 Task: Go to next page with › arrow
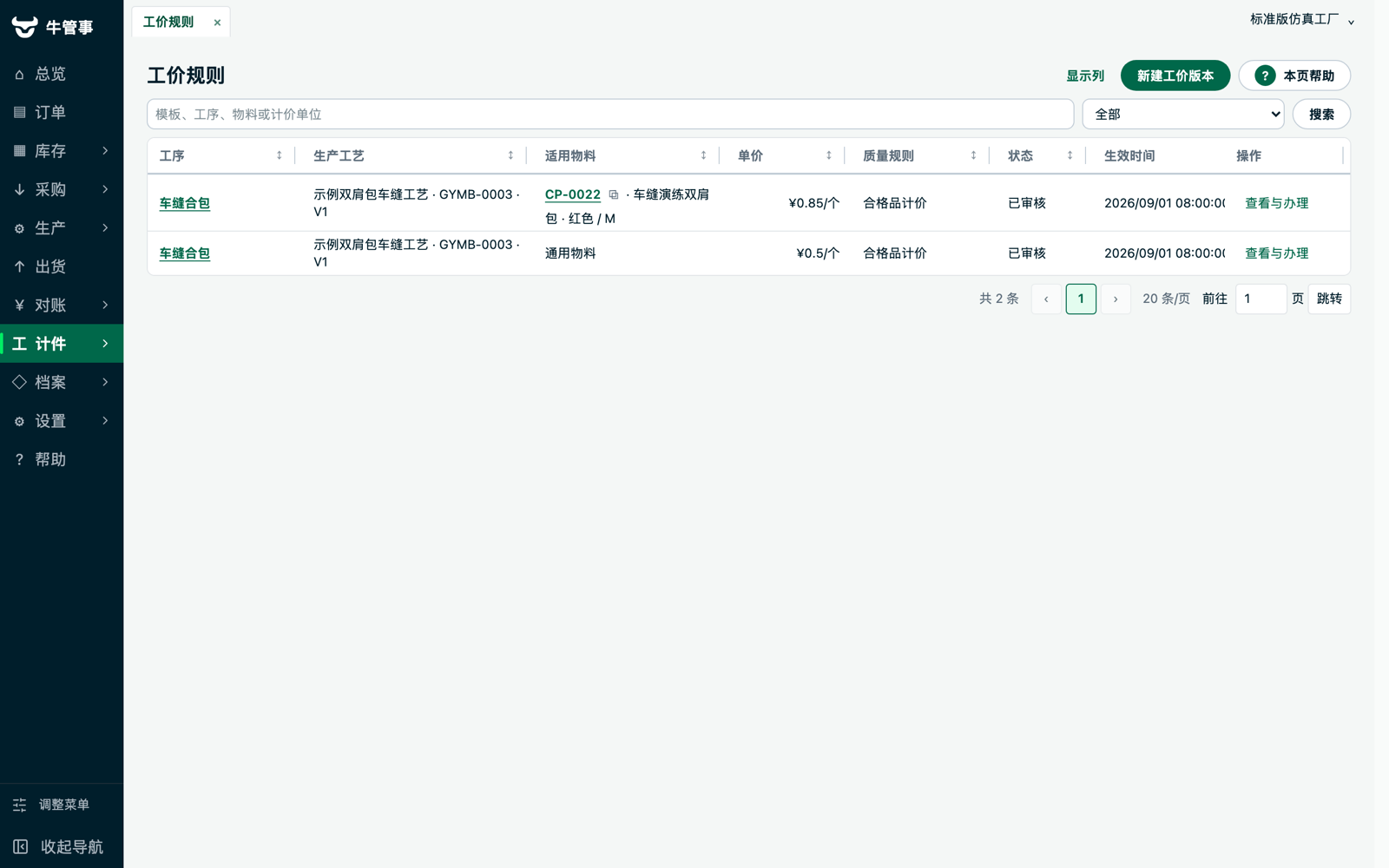pyautogui.click(x=1116, y=299)
